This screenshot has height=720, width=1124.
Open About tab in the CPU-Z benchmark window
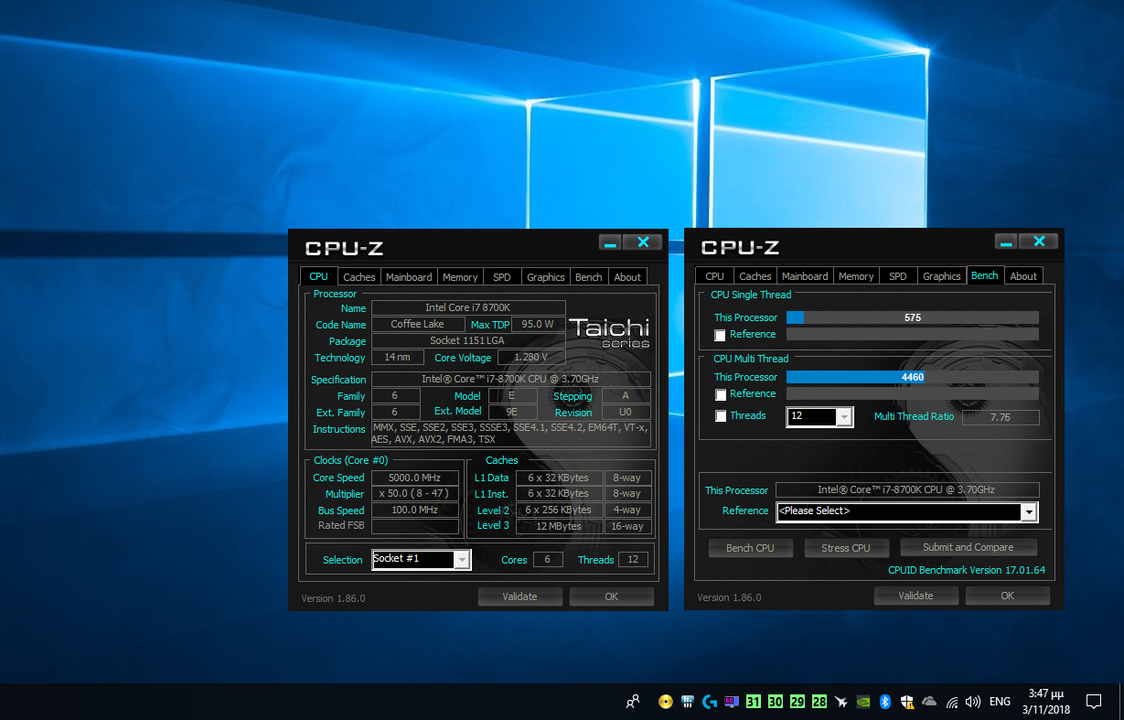tap(1024, 276)
